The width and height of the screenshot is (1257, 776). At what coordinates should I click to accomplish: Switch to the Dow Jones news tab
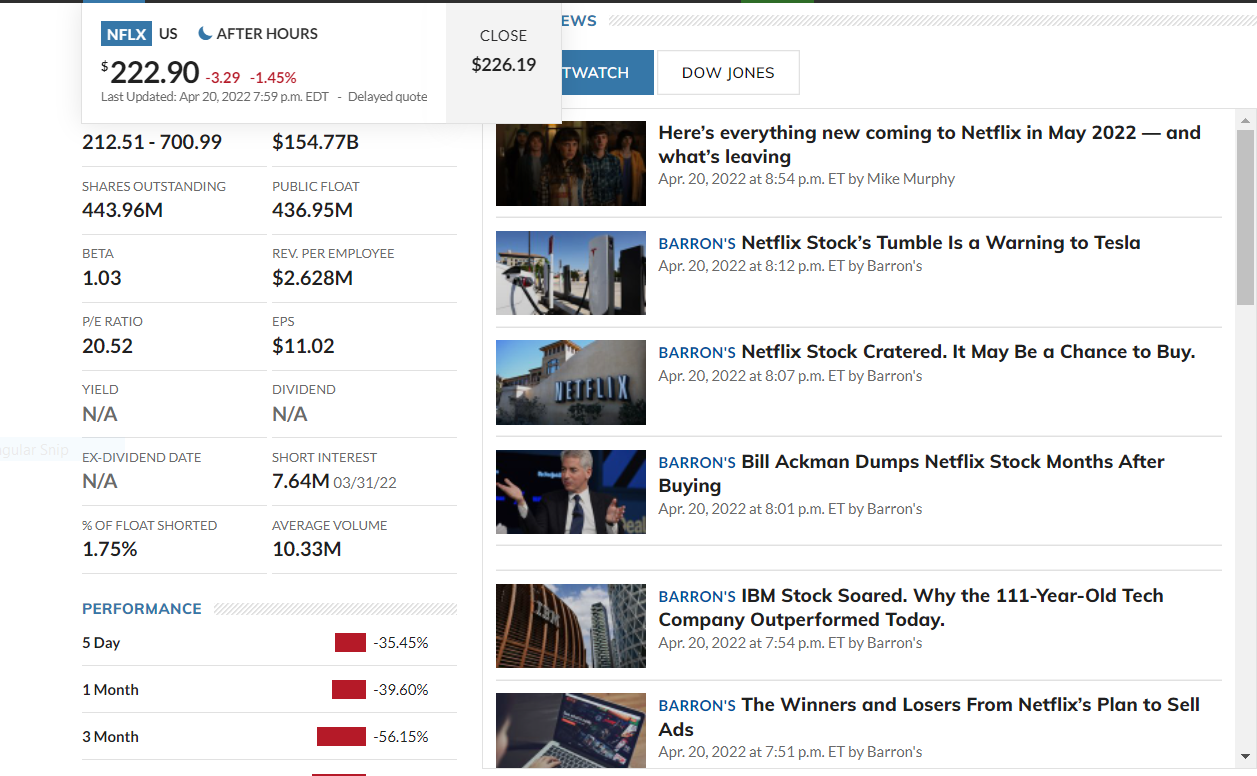(x=728, y=72)
